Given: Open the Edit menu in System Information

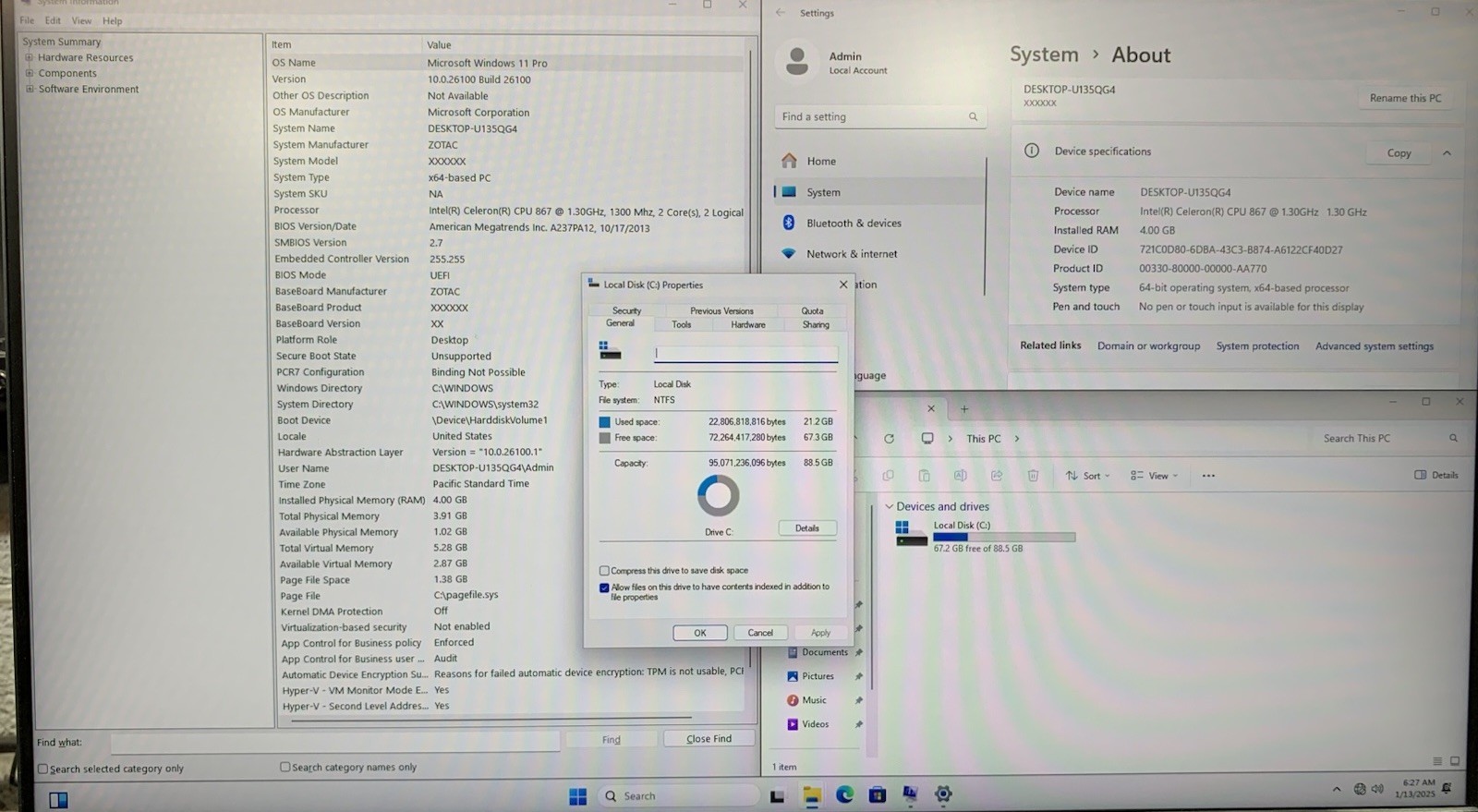Looking at the screenshot, I should coord(53,20).
